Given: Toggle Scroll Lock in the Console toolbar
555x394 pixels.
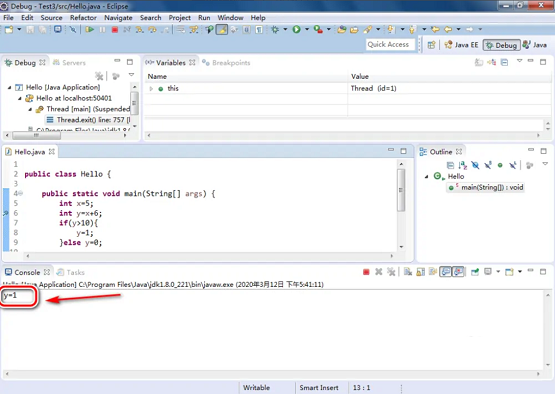Looking at the screenshot, I should [x=420, y=272].
